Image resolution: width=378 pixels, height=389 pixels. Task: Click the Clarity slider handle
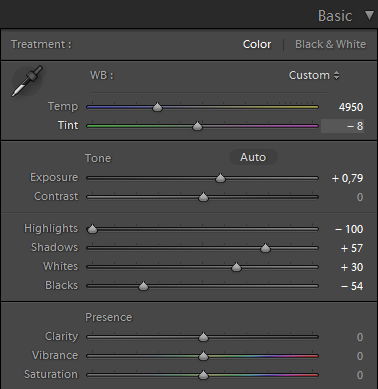203,337
